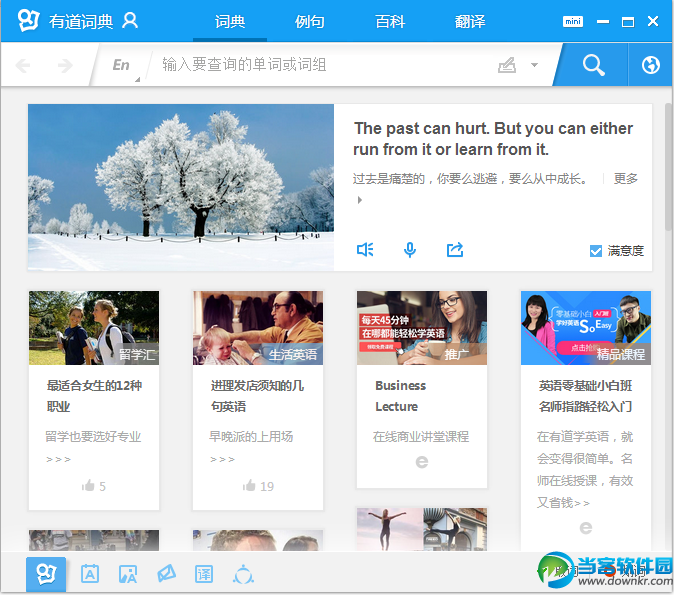Expand the small triangle below the Chinese translation
This screenshot has height=595, width=674.
coord(360,200)
